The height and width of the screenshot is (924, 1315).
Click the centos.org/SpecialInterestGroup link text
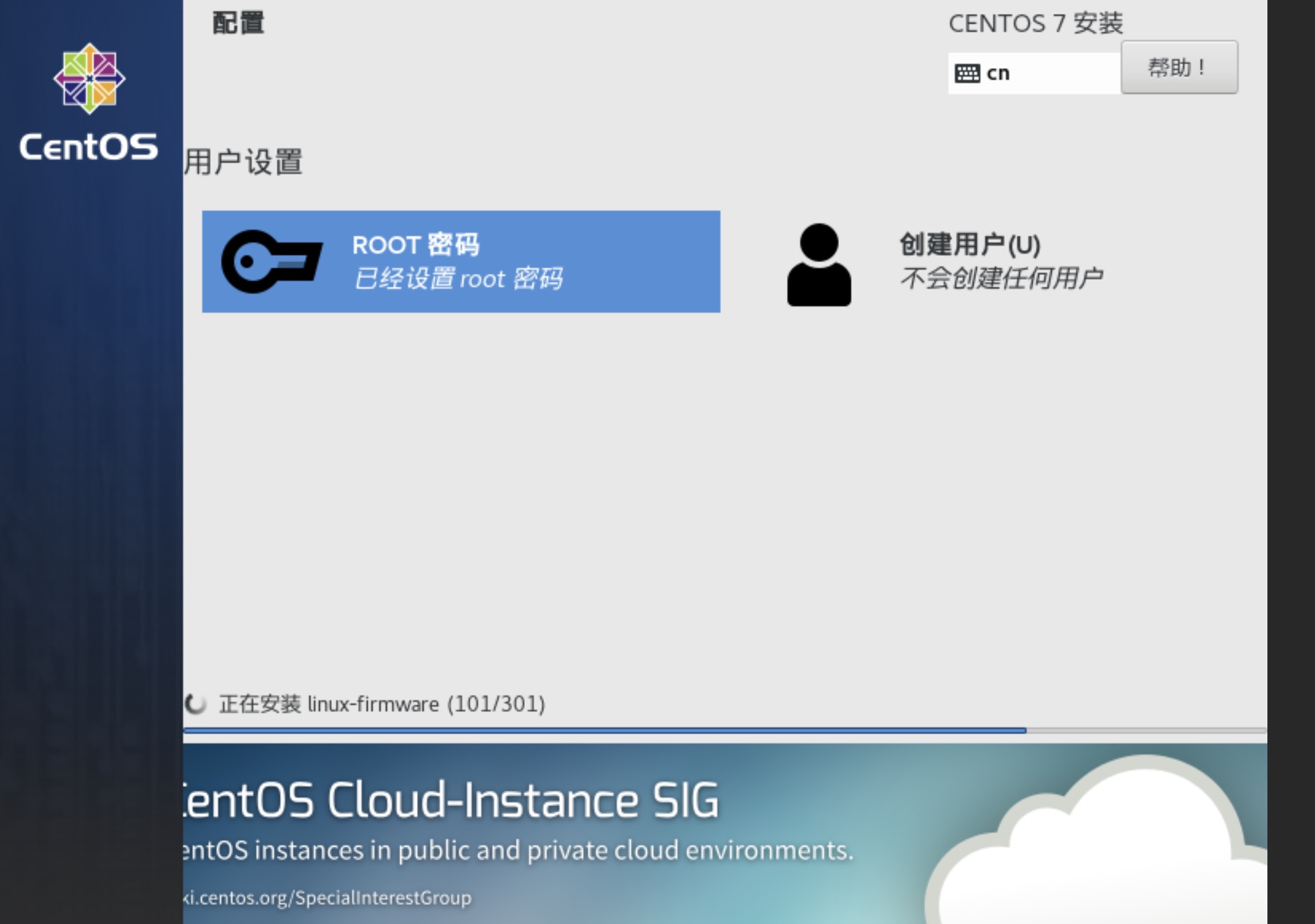tap(327, 898)
